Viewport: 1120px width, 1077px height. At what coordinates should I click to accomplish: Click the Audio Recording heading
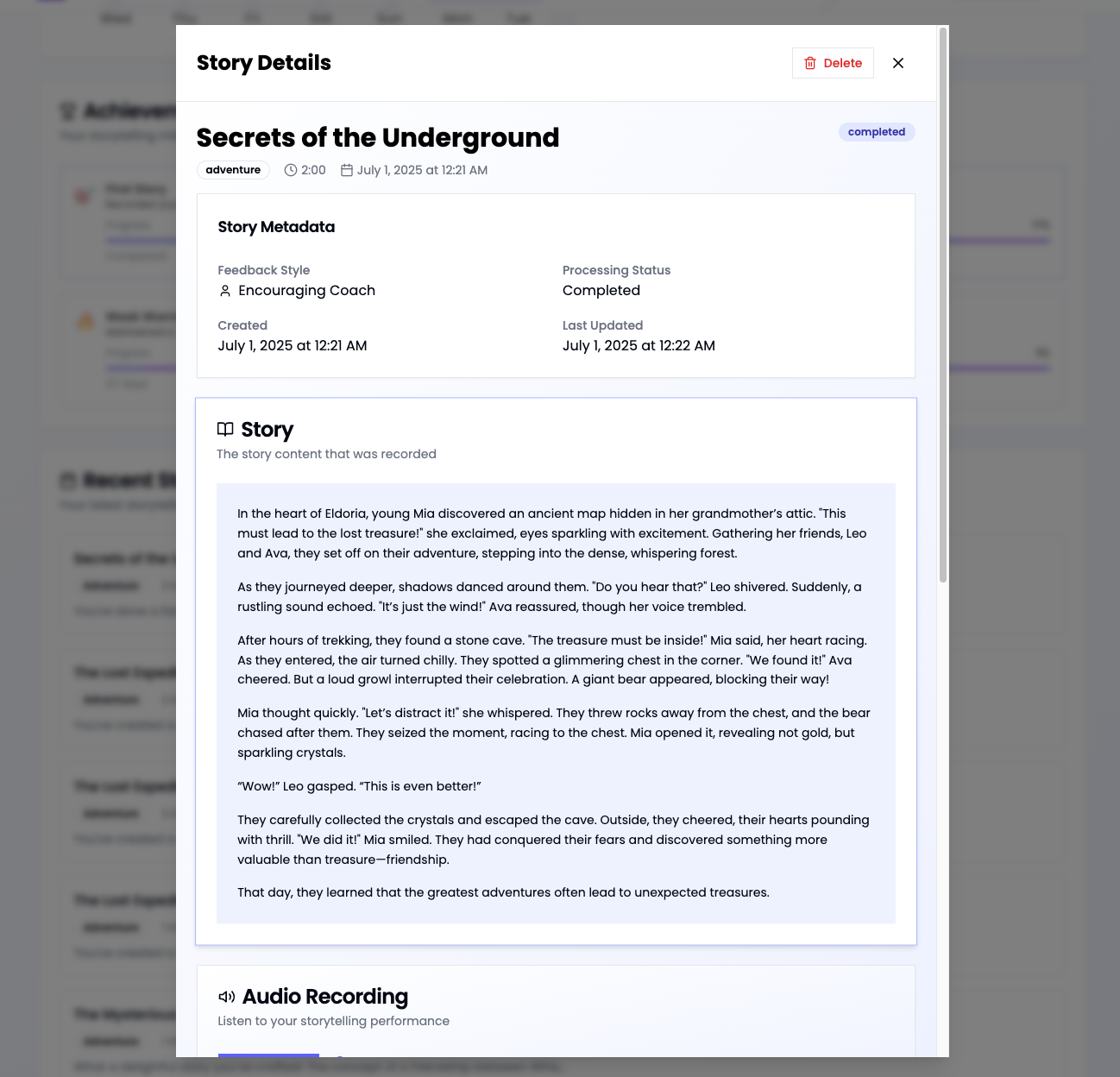[325, 997]
